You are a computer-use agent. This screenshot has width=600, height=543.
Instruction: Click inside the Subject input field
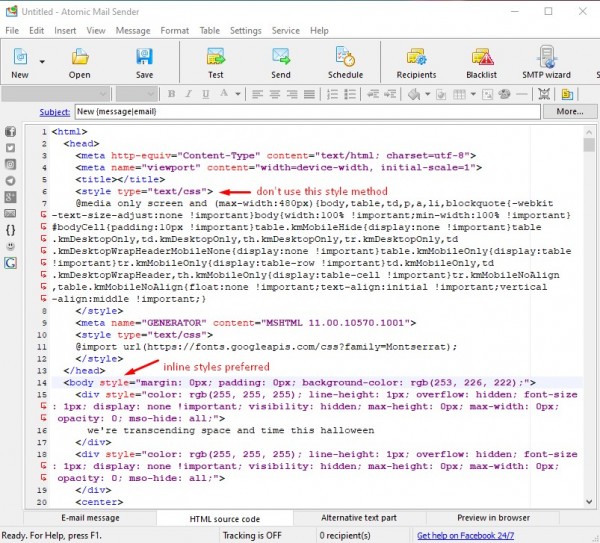click(x=307, y=111)
